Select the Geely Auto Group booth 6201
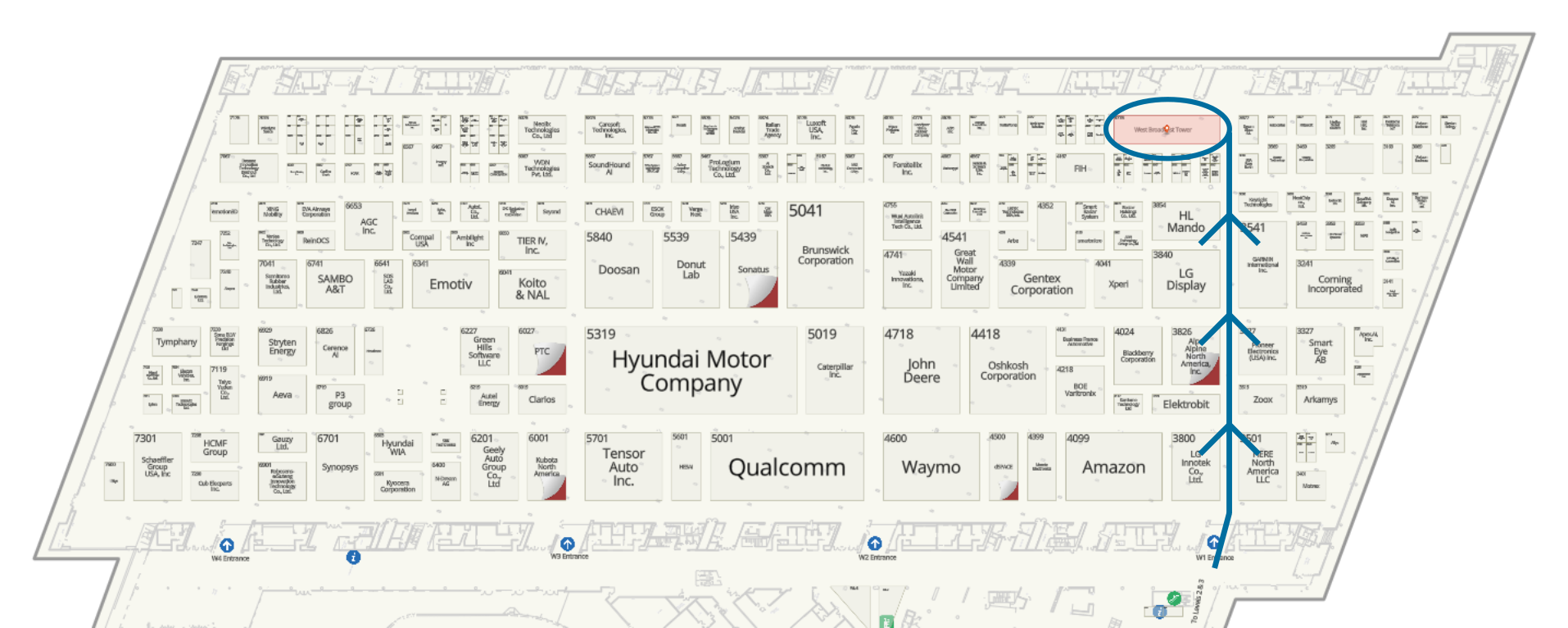The height and width of the screenshot is (628, 1568). (x=493, y=466)
